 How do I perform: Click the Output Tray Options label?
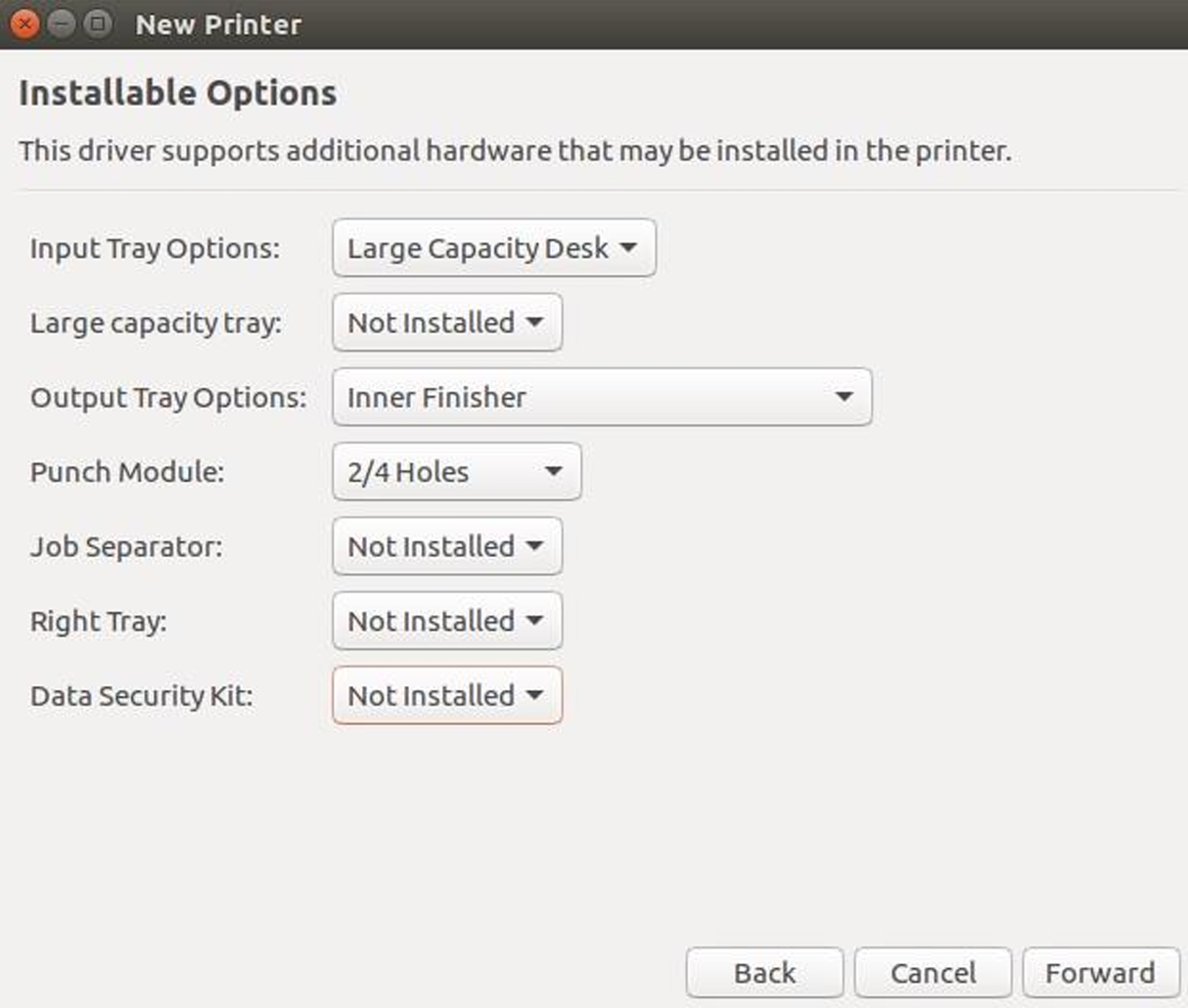pyautogui.click(x=168, y=397)
